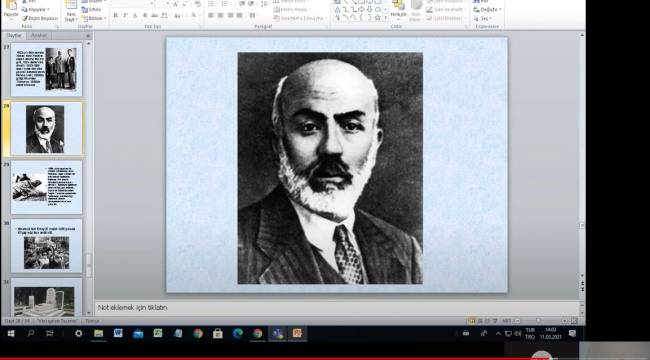Open the text columns dropdown
This screenshot has width=650, height=360.
253,15
